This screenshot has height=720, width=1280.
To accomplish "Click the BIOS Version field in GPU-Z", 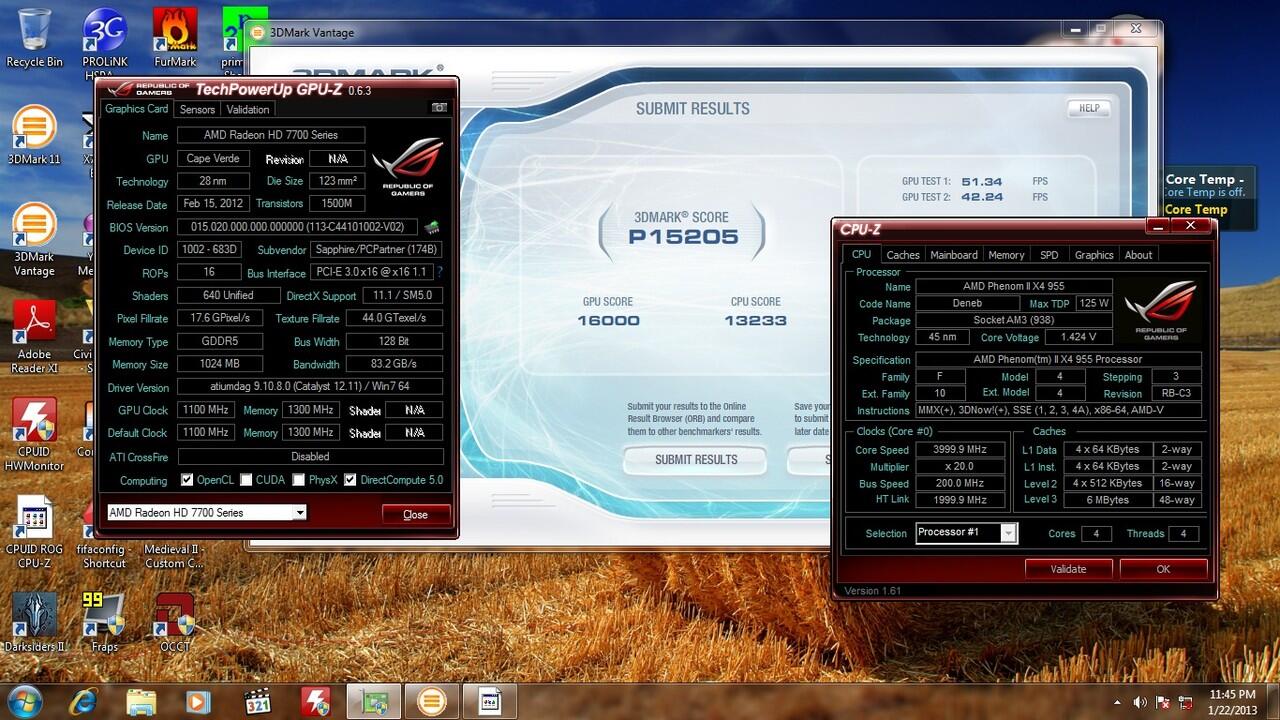I will tap(298, 227).
